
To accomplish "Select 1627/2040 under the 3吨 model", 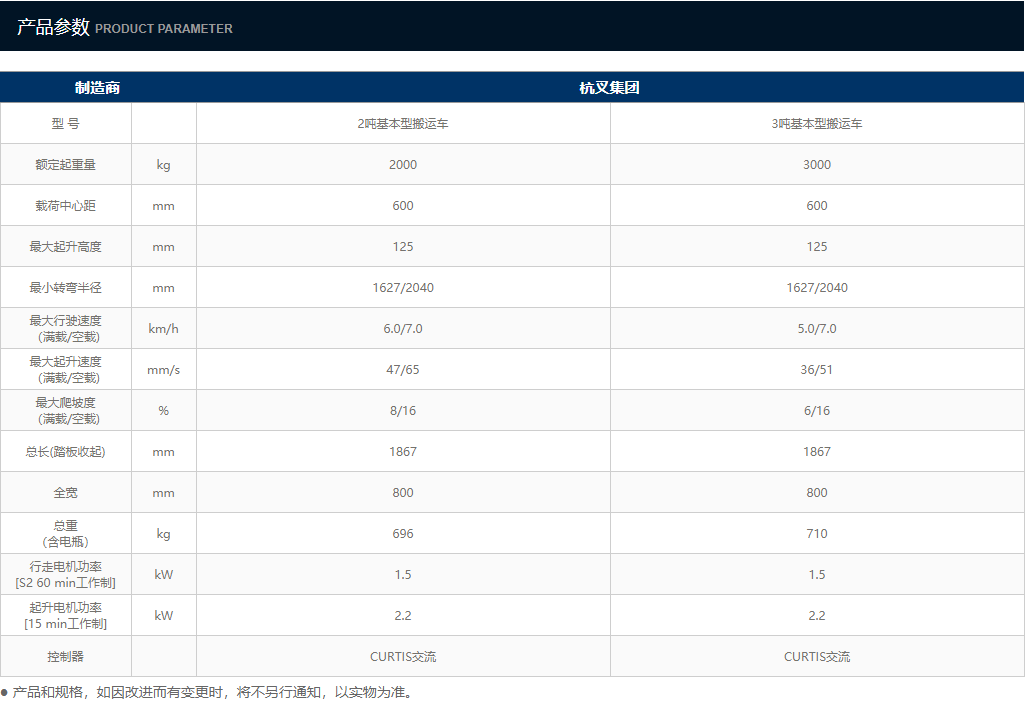I will (x=816, y=288).
